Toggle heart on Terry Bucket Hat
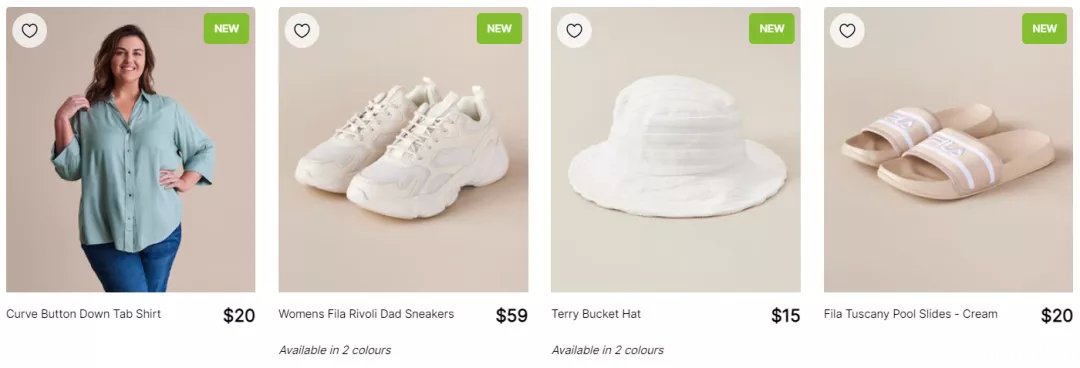This screenshot has width=1080, height=368. click(x=574, y=30)
